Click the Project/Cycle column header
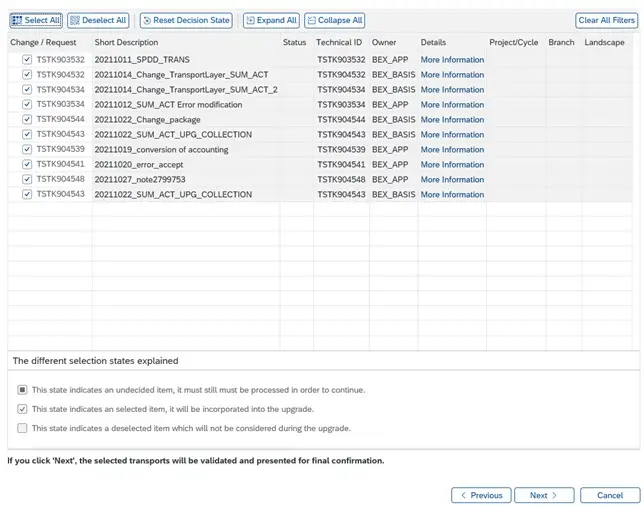The image size is (644, 506). point(513,42)
